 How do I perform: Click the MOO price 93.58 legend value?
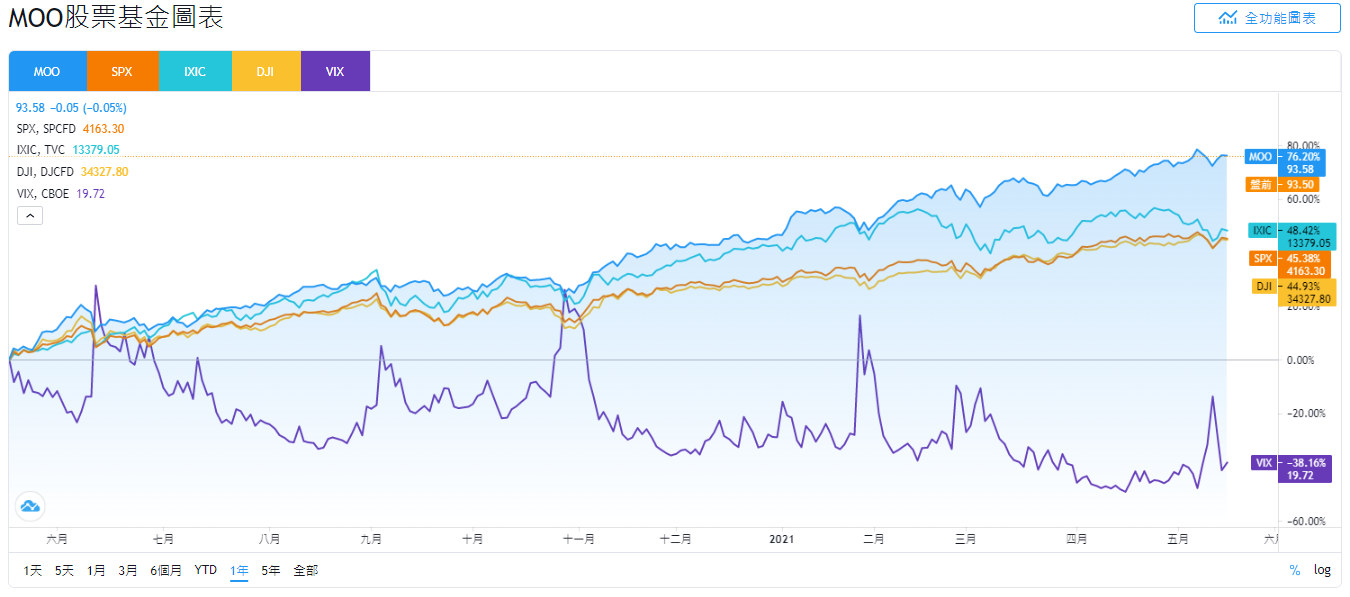(x=30, y=107)
